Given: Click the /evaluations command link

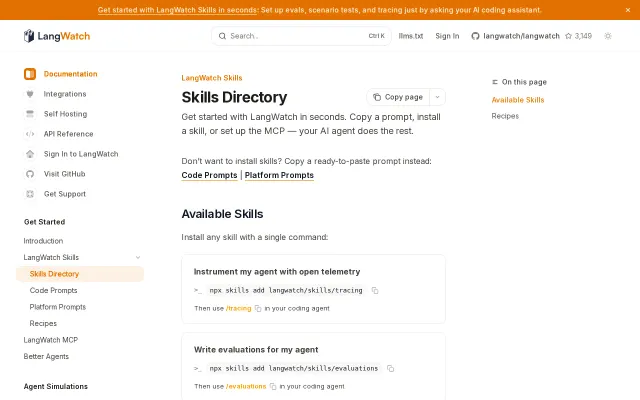Looking at the screenshot, I should pos(246,387).
